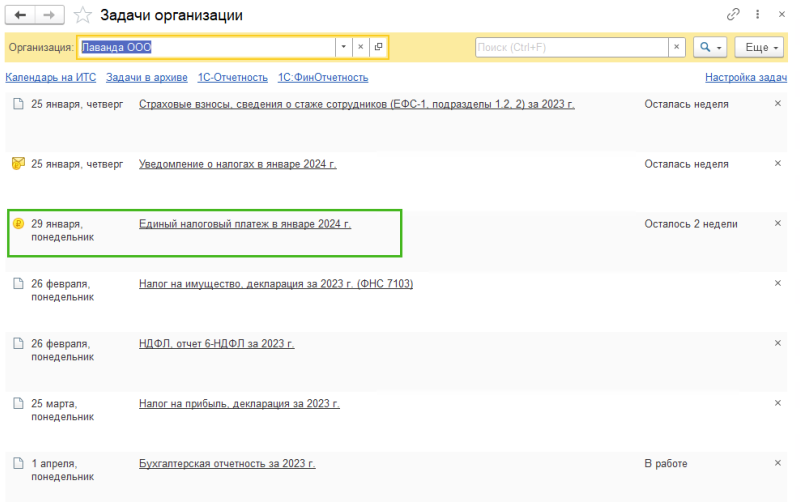Clear the Организация field with its X

361,47
